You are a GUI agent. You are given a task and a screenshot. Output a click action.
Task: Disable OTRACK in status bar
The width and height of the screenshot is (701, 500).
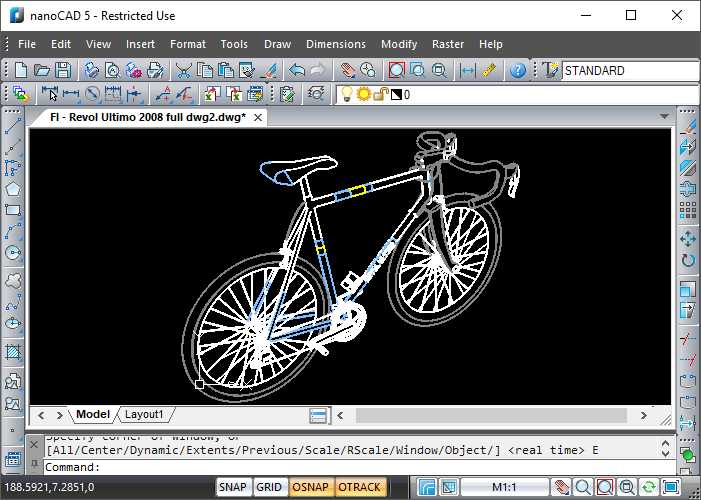[359, 487]
